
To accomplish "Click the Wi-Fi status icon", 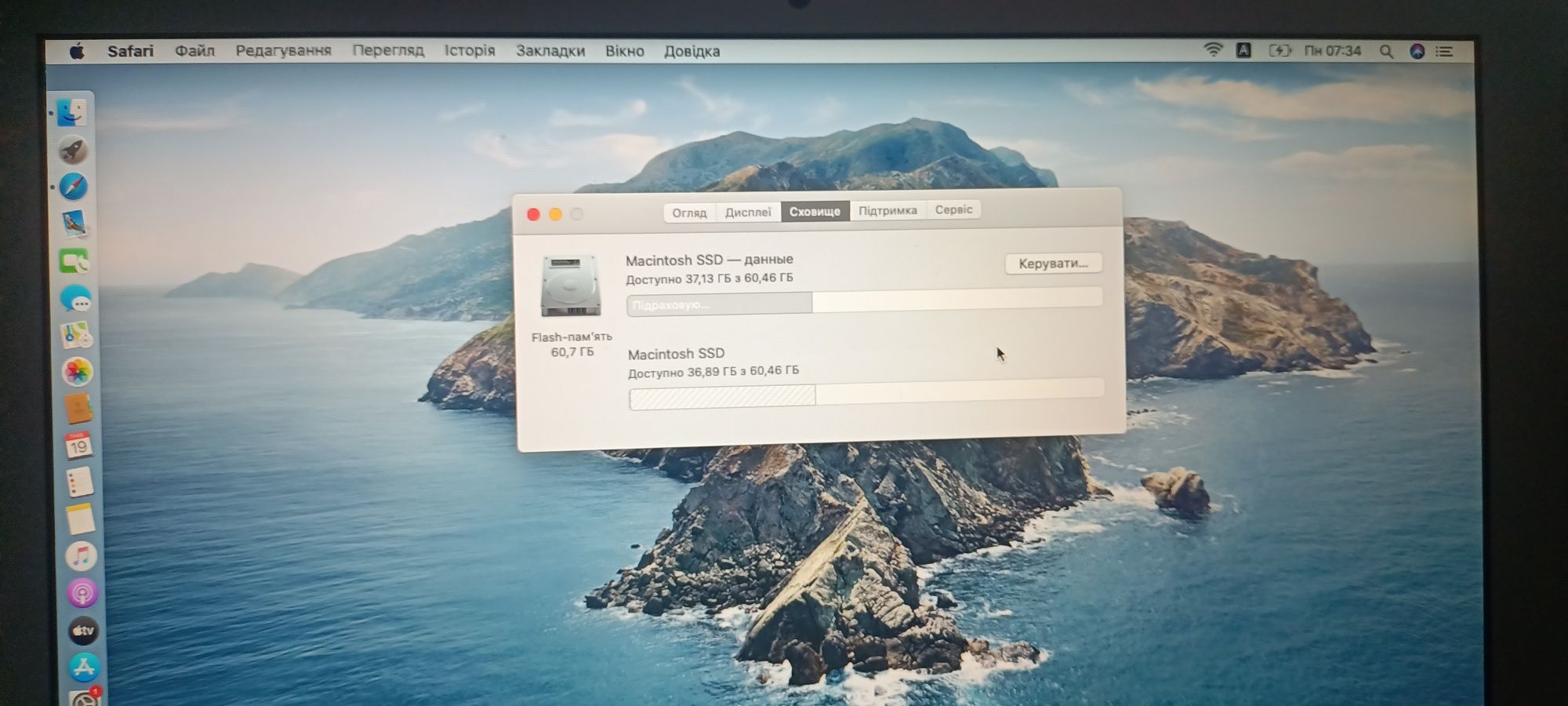I will [x=1213, y=50].
